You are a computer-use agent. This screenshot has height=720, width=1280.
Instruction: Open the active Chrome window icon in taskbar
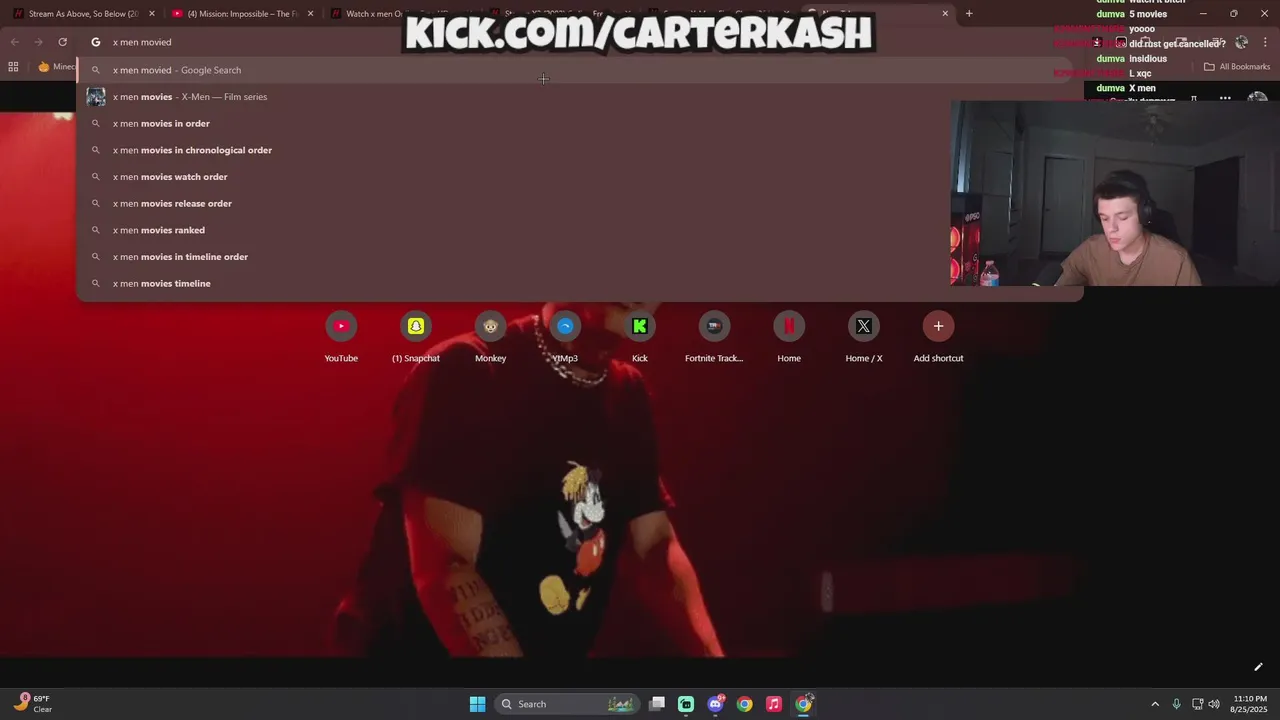point(803,704)
